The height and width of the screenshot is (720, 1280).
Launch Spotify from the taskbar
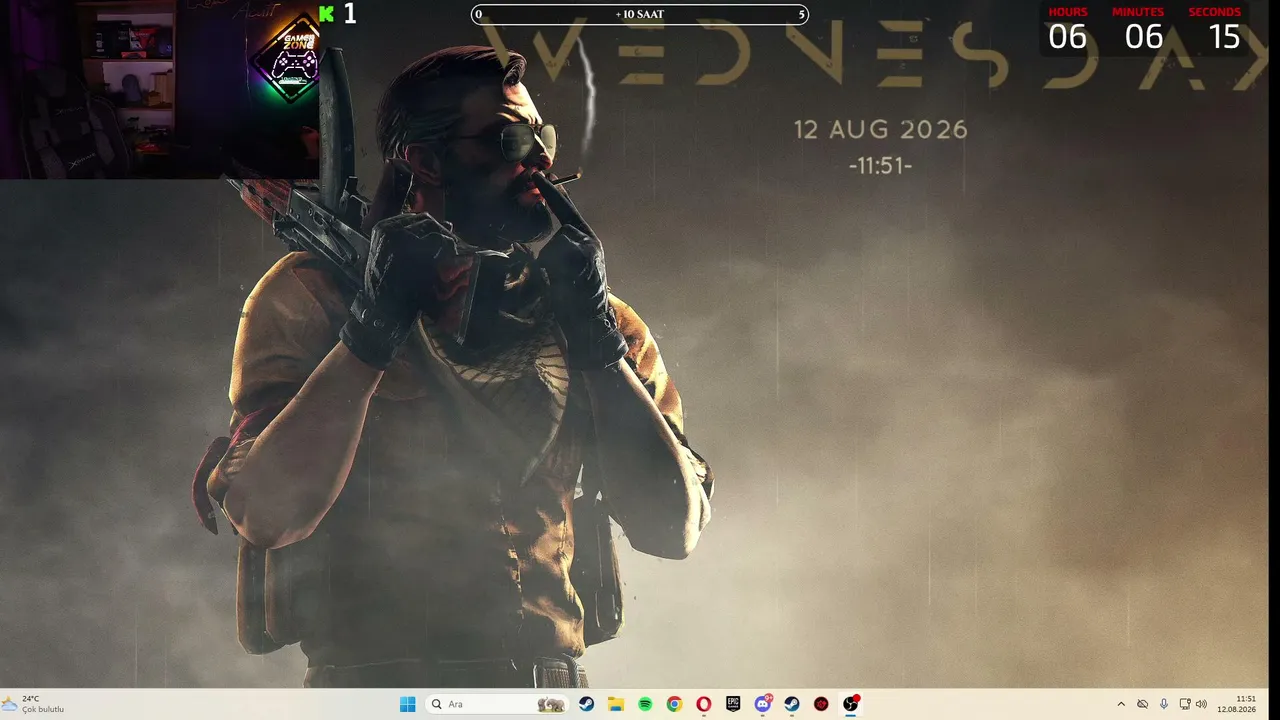pos(645,704)
